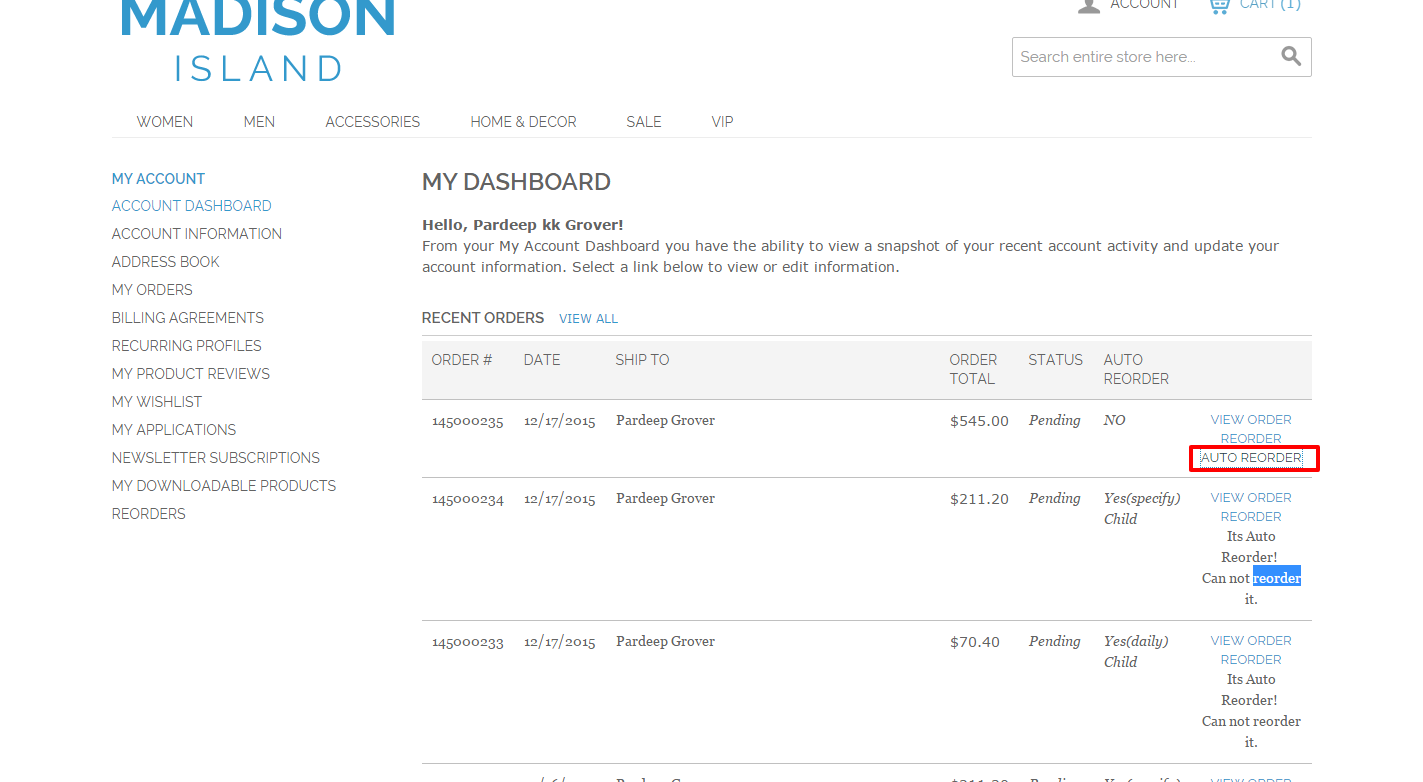Click the Order Total column header
This screenshot has width=1423, height=782.
click(973, 369)
